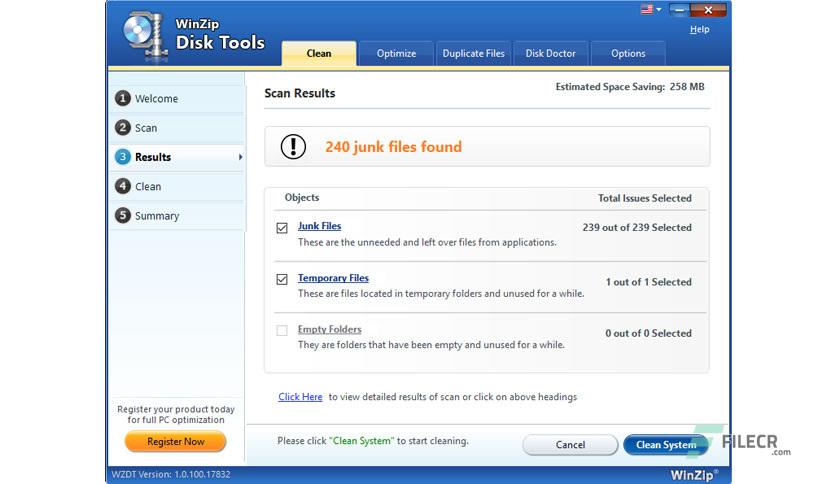Minimize the WinZip Disk Tools window
This screenshot has width=836, height=484.
pyautogui.click(x=679, y=10)
